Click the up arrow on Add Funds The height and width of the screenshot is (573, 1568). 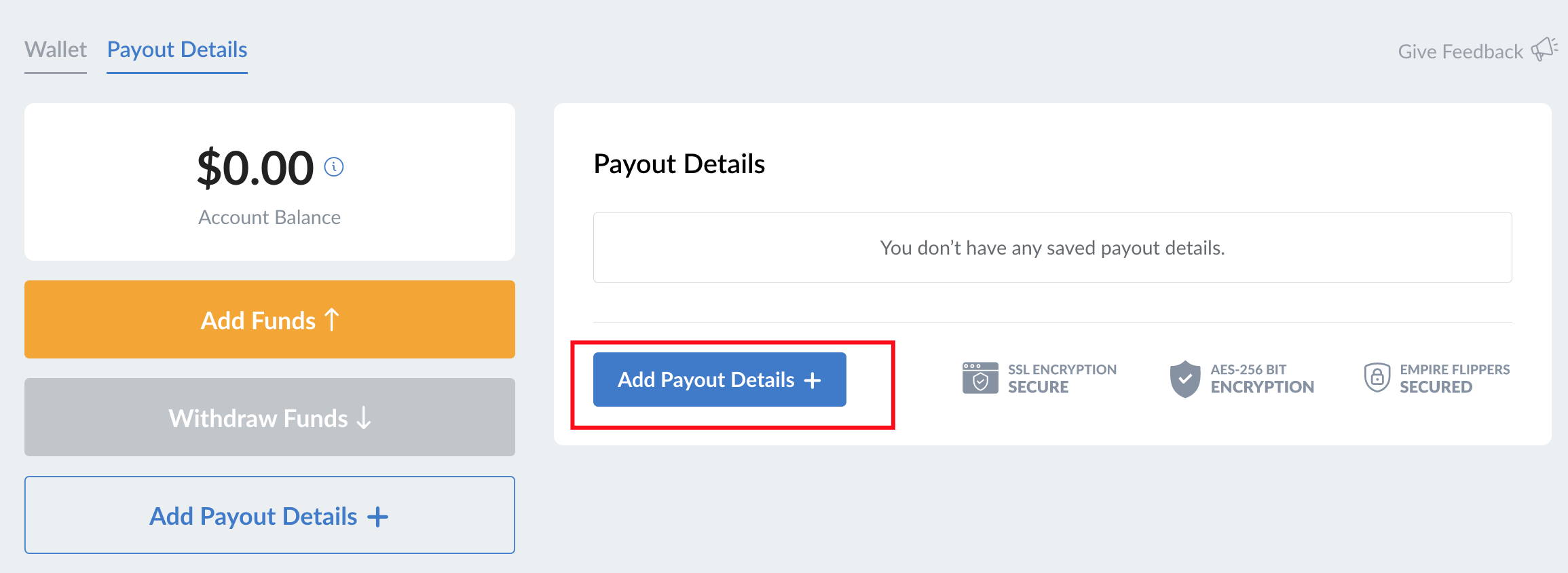coord(331,319)
